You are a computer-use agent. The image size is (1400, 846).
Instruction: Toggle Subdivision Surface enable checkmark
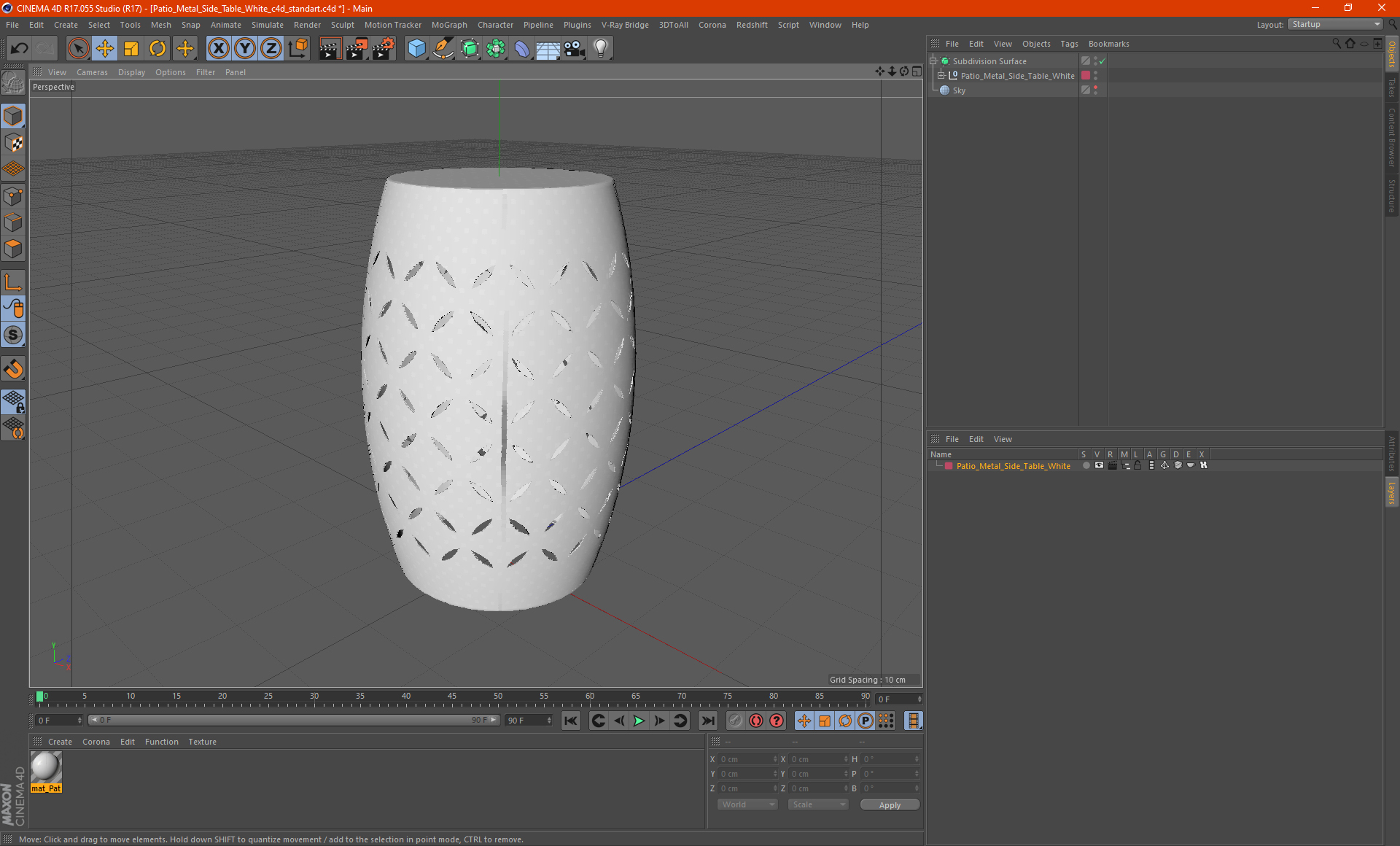click(1102, 61)
